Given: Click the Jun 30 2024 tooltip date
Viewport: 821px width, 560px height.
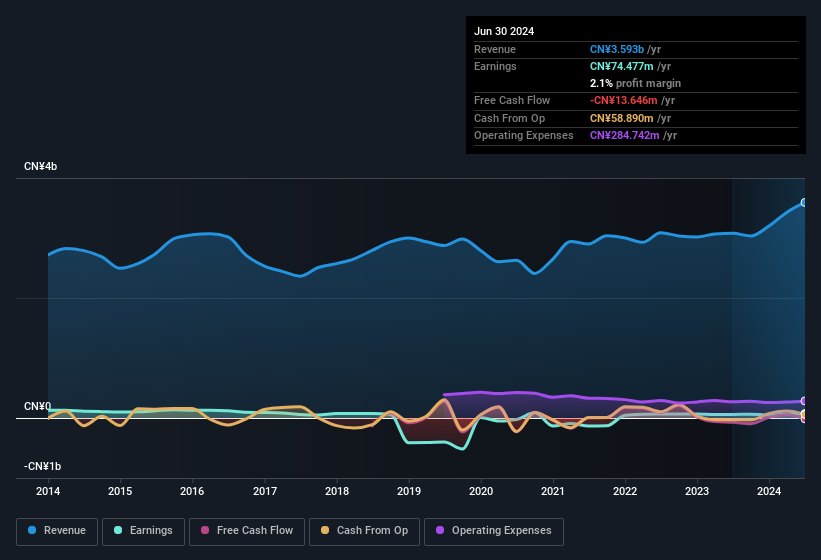Looking at the screenshot, I should click(x=504, y=31).
